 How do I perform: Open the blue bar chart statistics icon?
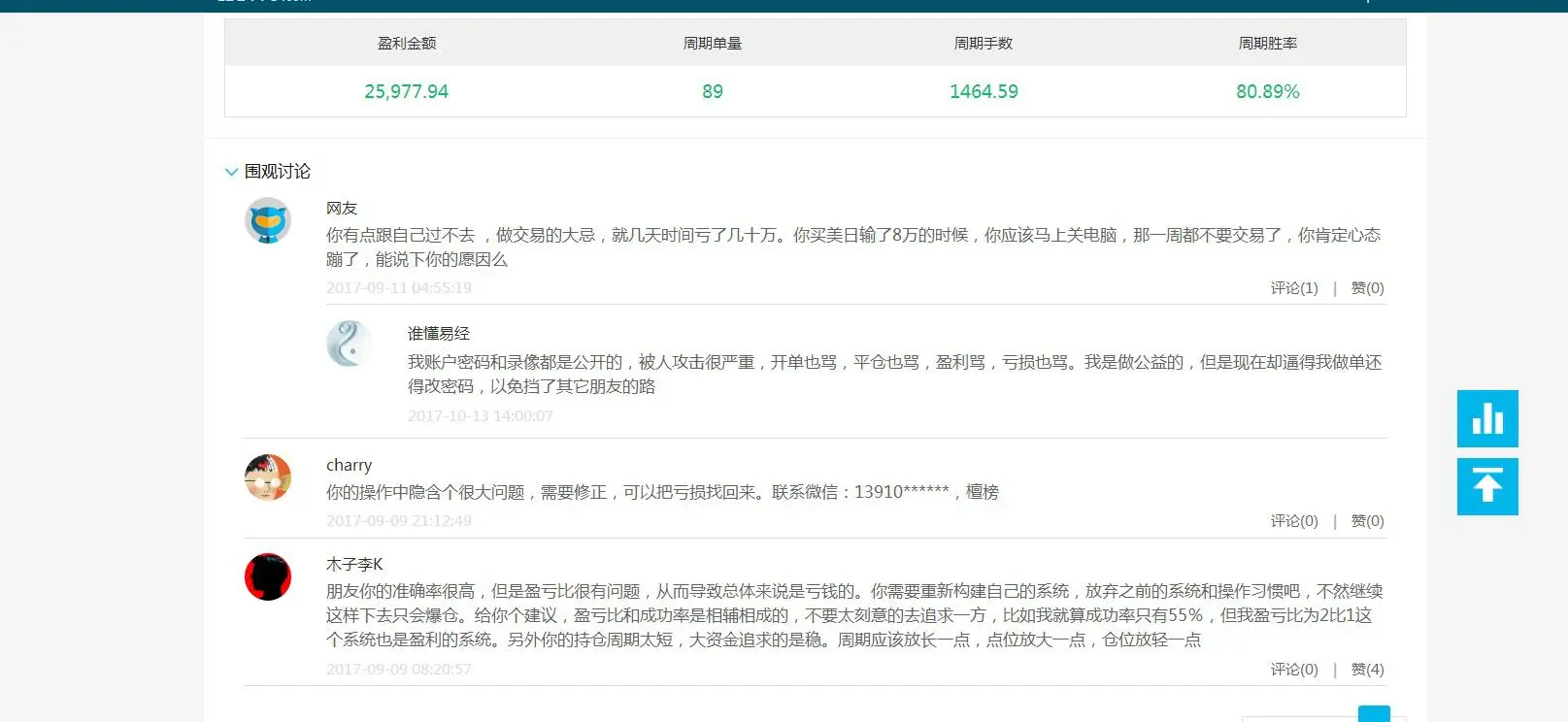tap(1487, 418)
